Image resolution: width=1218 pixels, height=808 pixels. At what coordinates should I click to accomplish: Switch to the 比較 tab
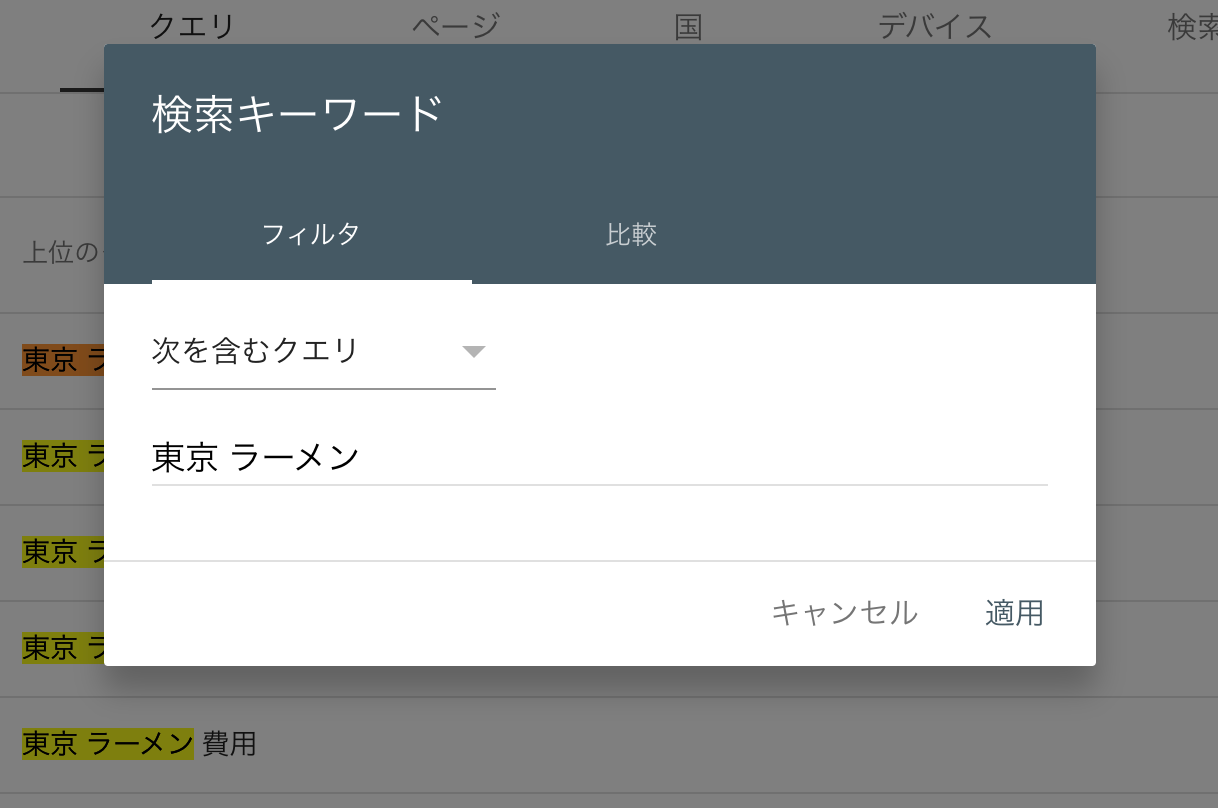(x=631, y=234)
